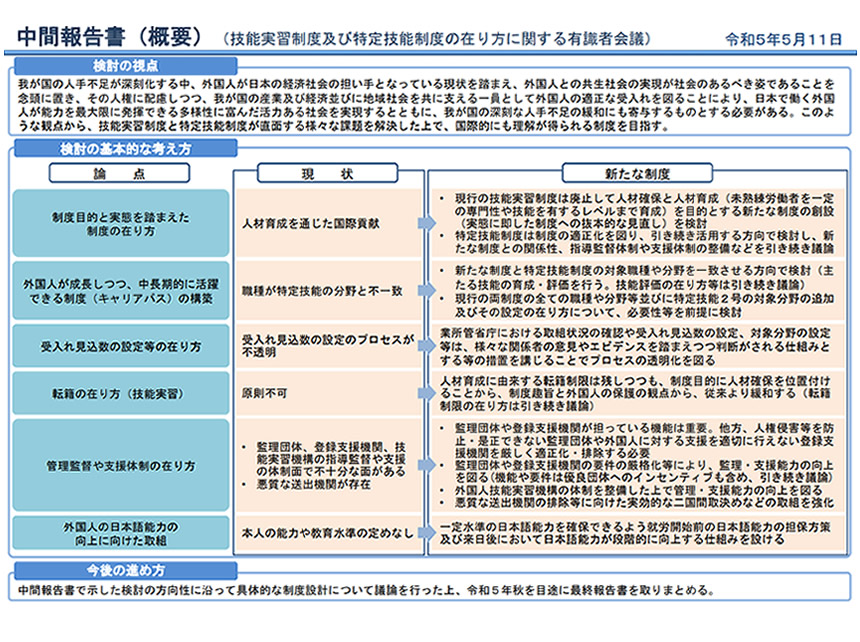
Task: Click the cell "受入れ見込数の設定のプロセスが不透明"
Action: coord(328,346)
